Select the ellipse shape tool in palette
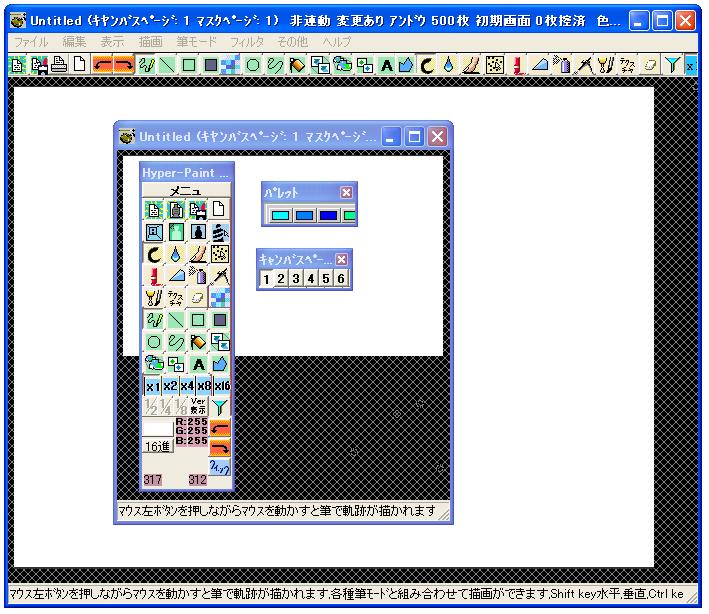The width and height of the screenshot is (709, 614). pos(154,342)
